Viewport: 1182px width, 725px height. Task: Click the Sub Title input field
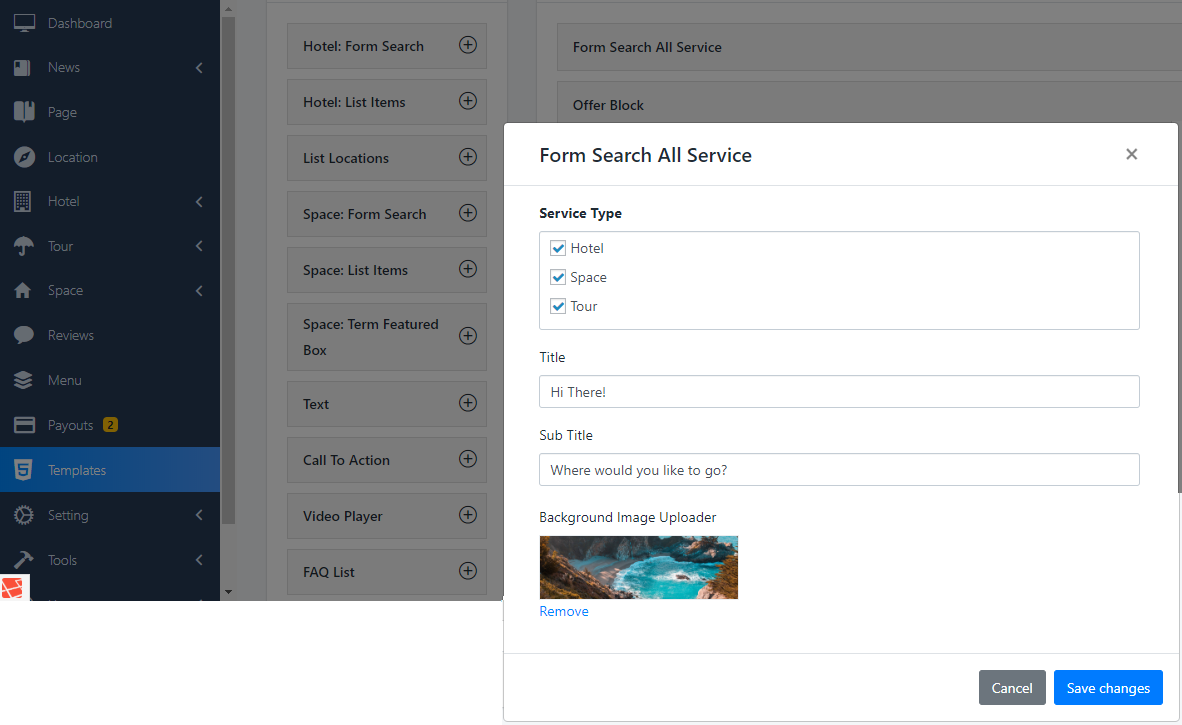838,470
